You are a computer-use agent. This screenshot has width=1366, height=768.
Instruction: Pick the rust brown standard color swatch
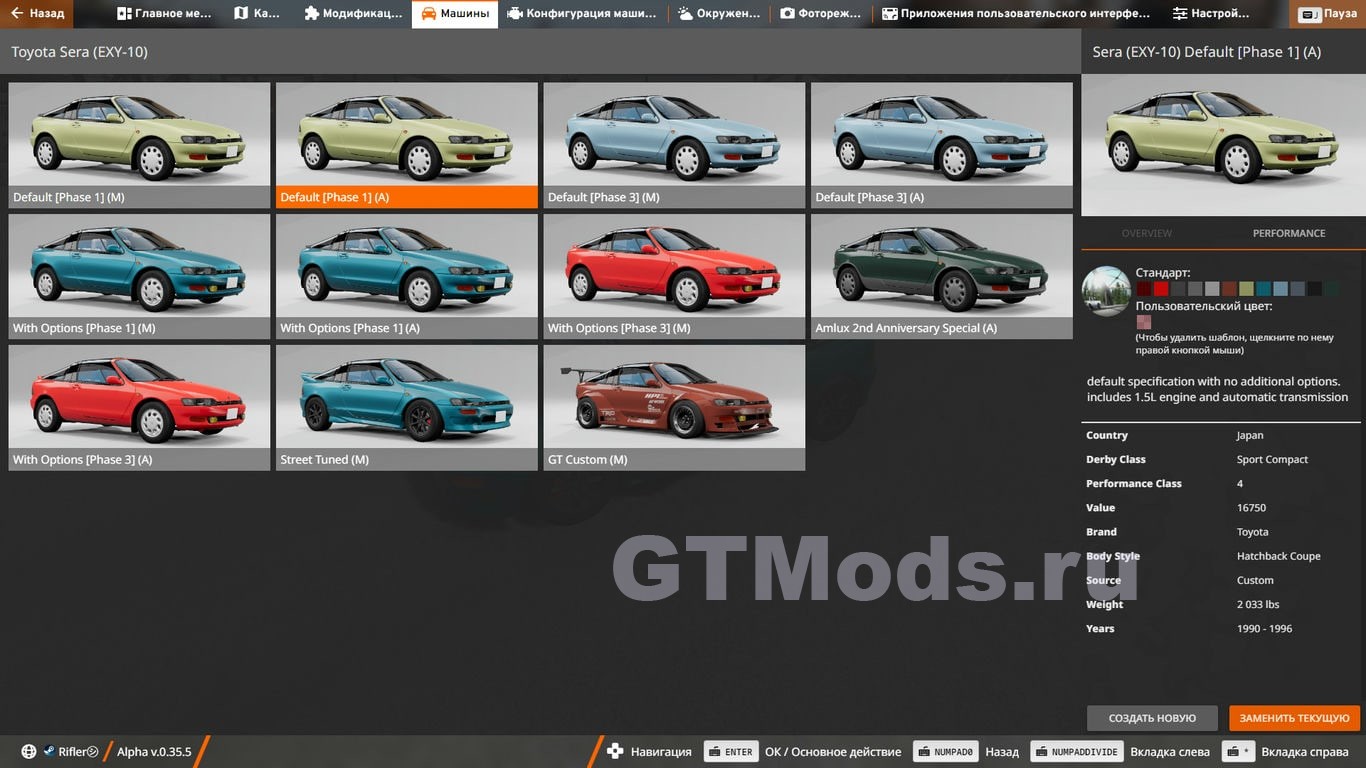point(1229,289)
